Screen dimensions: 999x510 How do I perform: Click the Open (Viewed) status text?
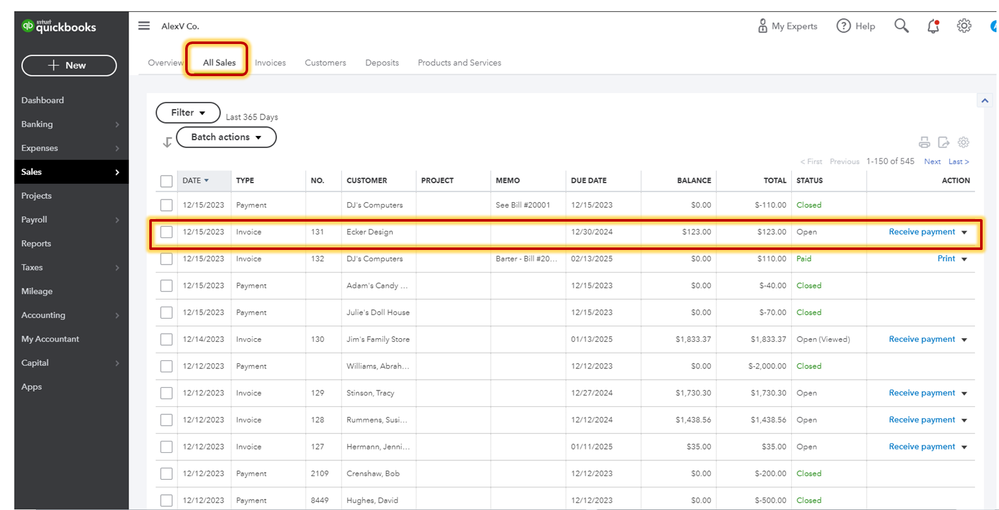(823, 339)
